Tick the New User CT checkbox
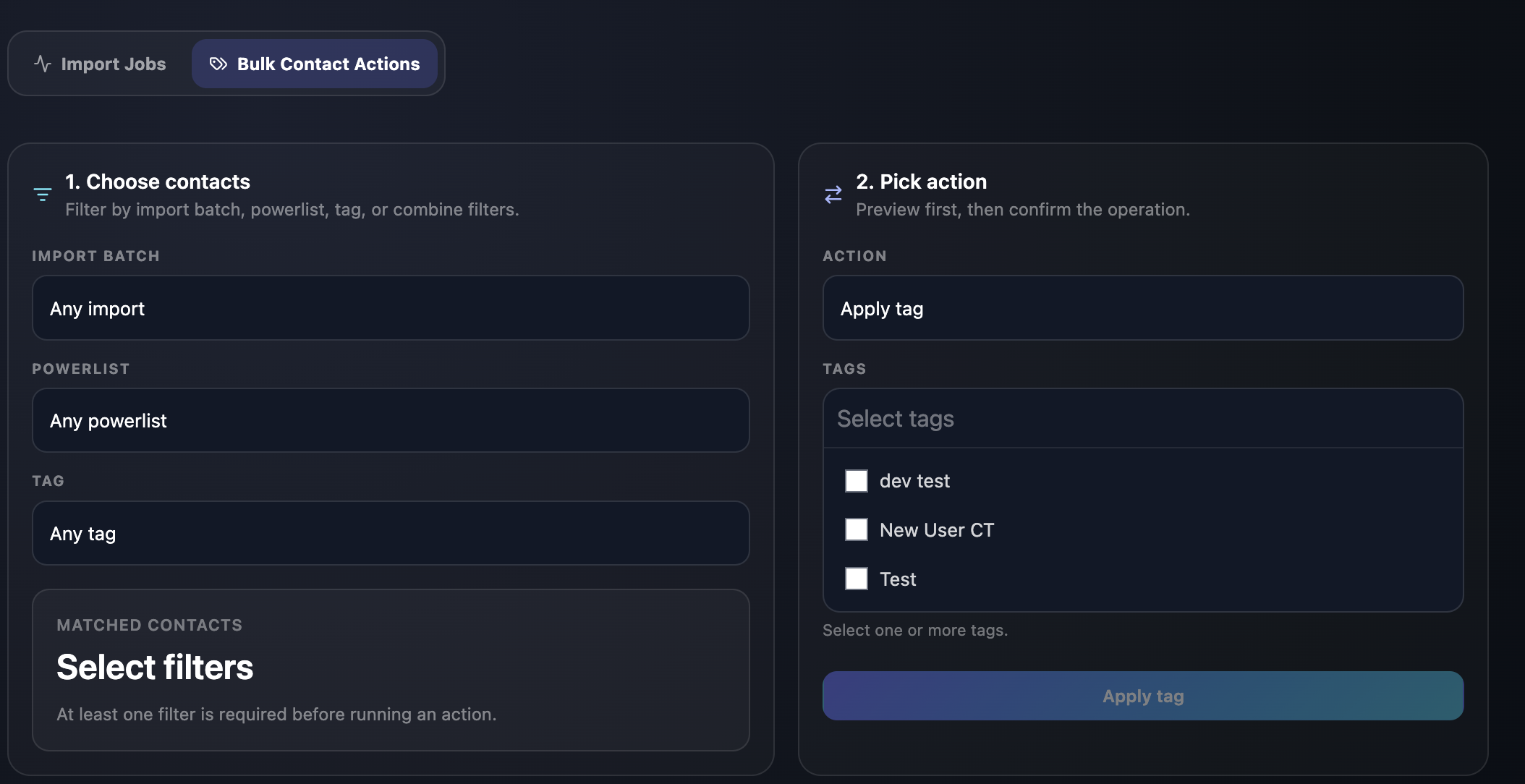This screenshot has width=1525, height=784. (x=857, y=529)
